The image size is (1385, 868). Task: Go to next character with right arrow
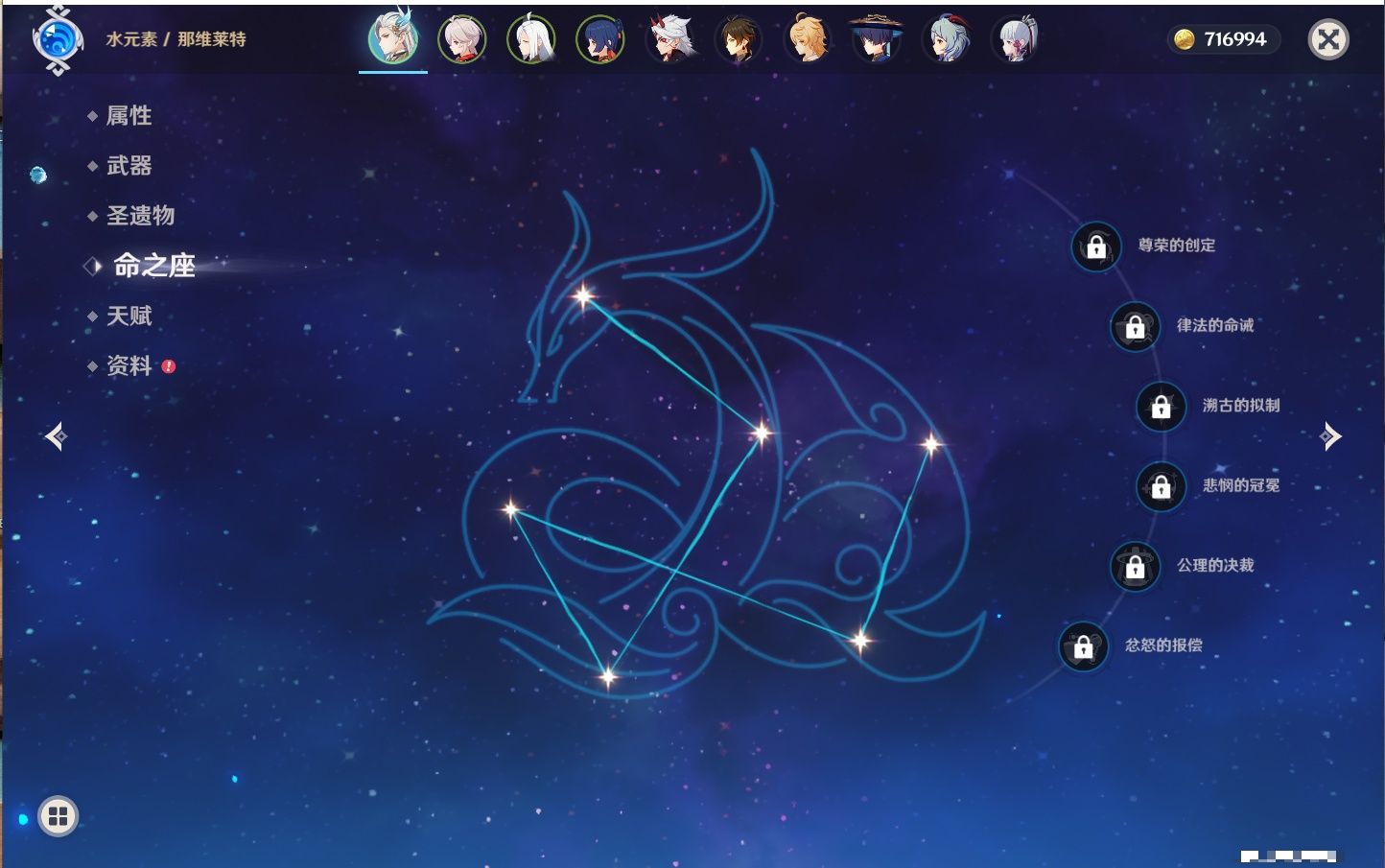coord(1330,436)
